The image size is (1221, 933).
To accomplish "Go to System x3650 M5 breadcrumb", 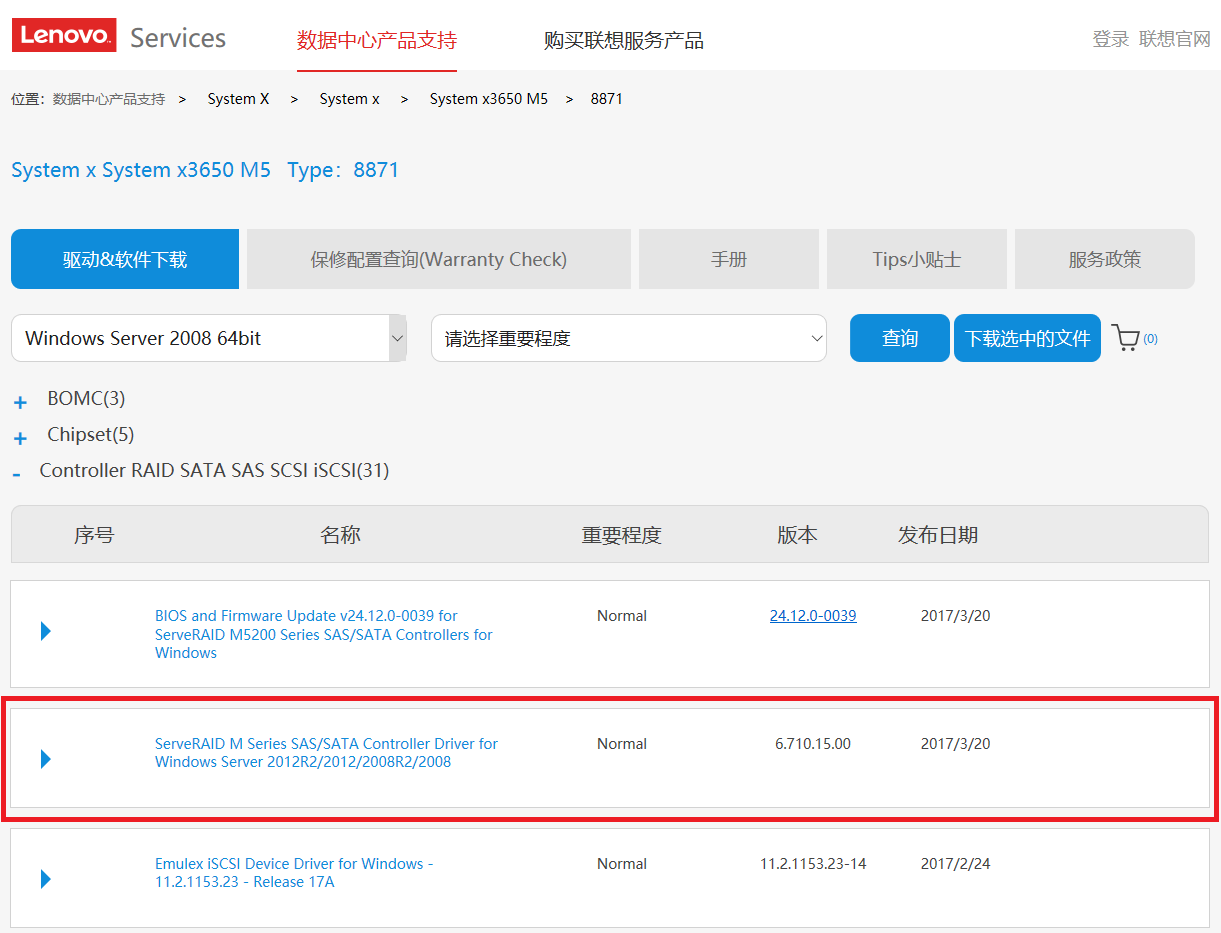I will click(x=488, y=99).
